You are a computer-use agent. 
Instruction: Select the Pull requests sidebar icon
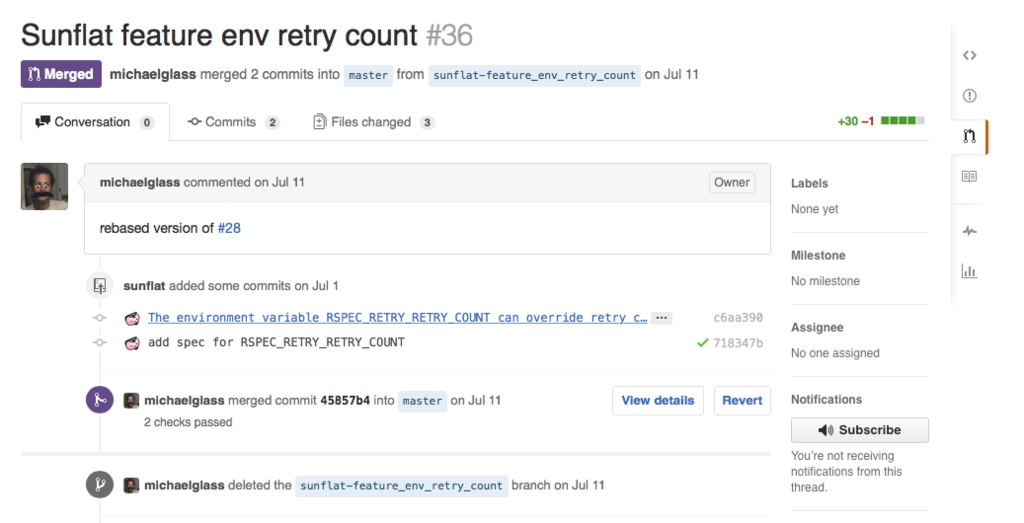click(969, 136)
